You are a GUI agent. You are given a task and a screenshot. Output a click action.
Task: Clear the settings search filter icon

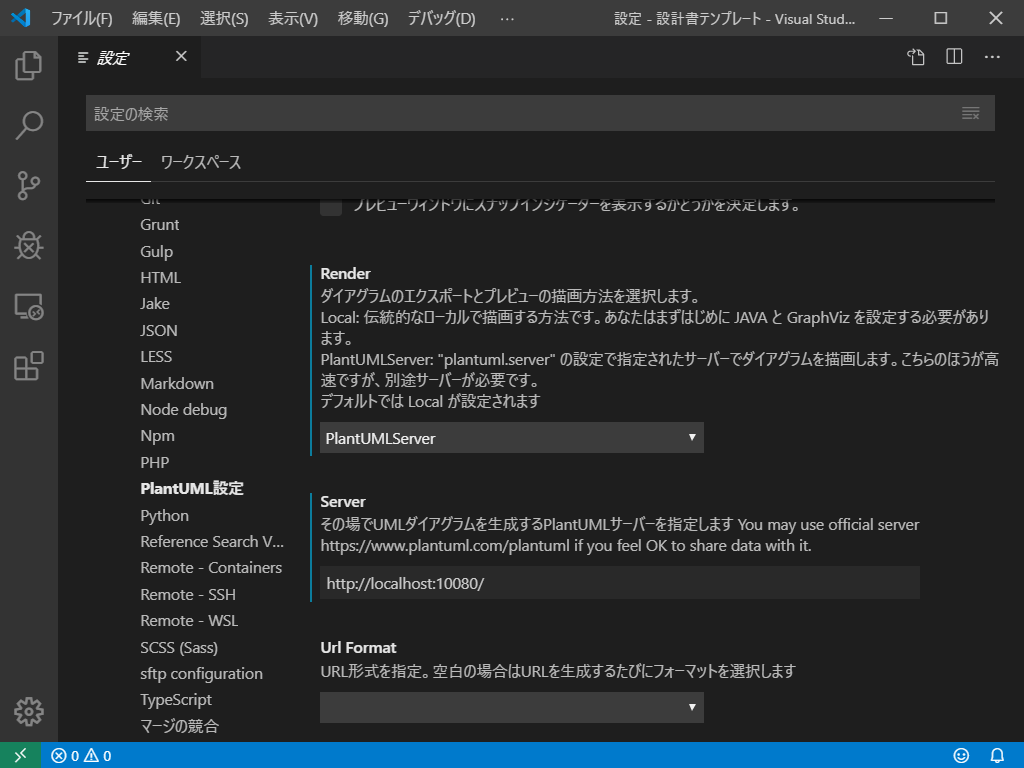point(970,114)
